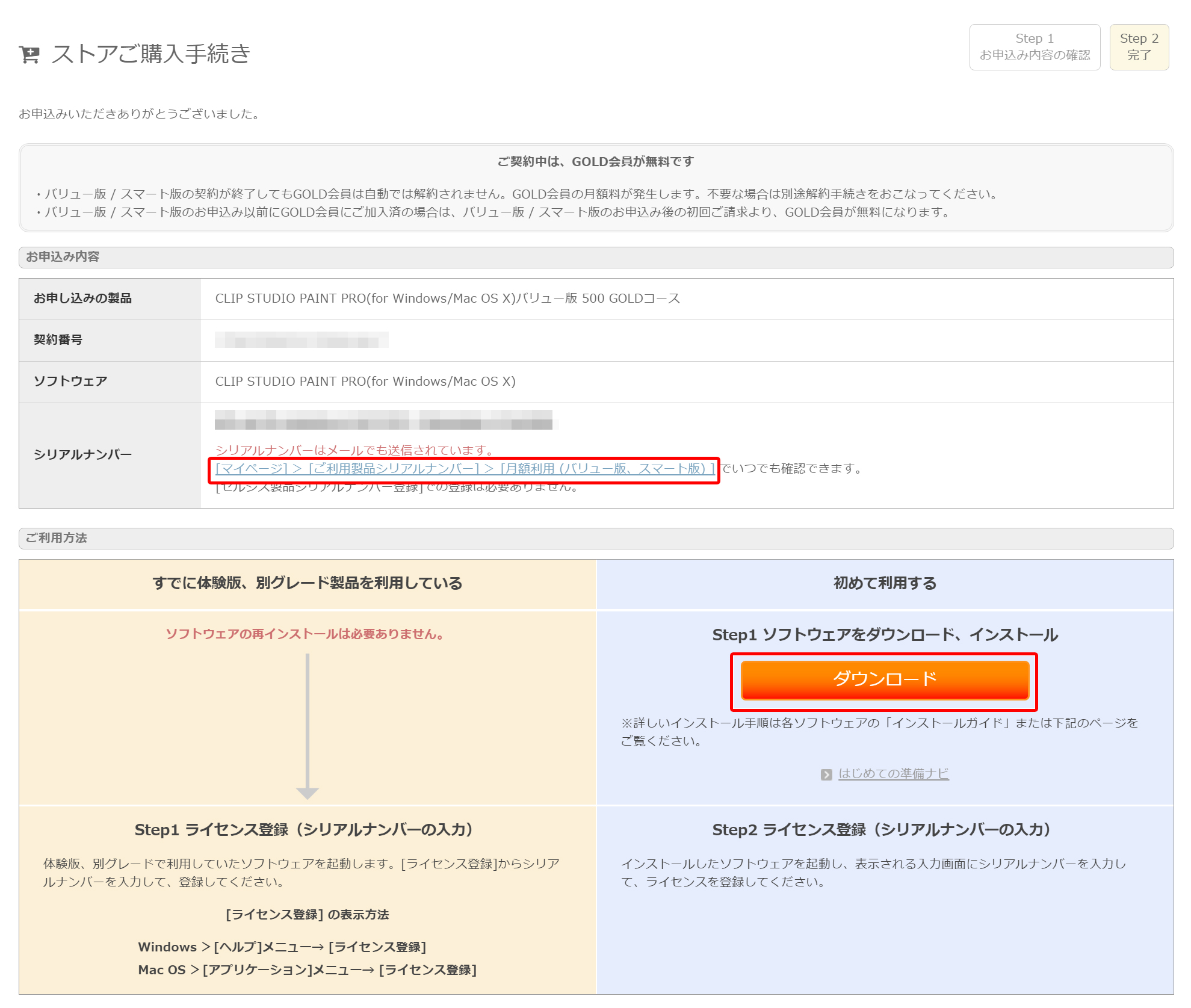Click the 契約番号 row label

pos(58,340)
